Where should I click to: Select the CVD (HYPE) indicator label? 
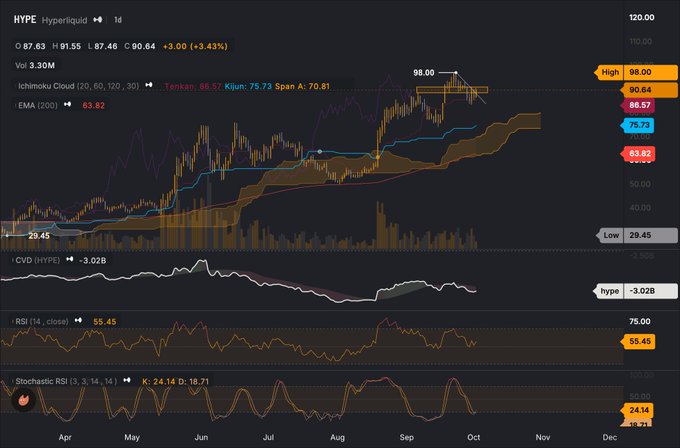38,260
